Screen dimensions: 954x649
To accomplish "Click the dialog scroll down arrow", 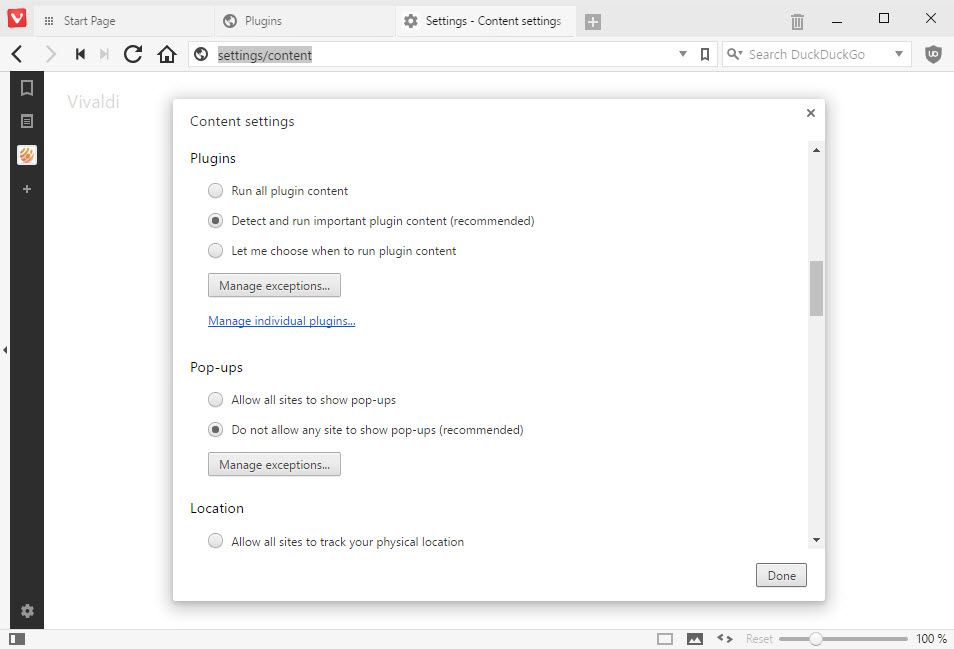I will click(816, 540).
